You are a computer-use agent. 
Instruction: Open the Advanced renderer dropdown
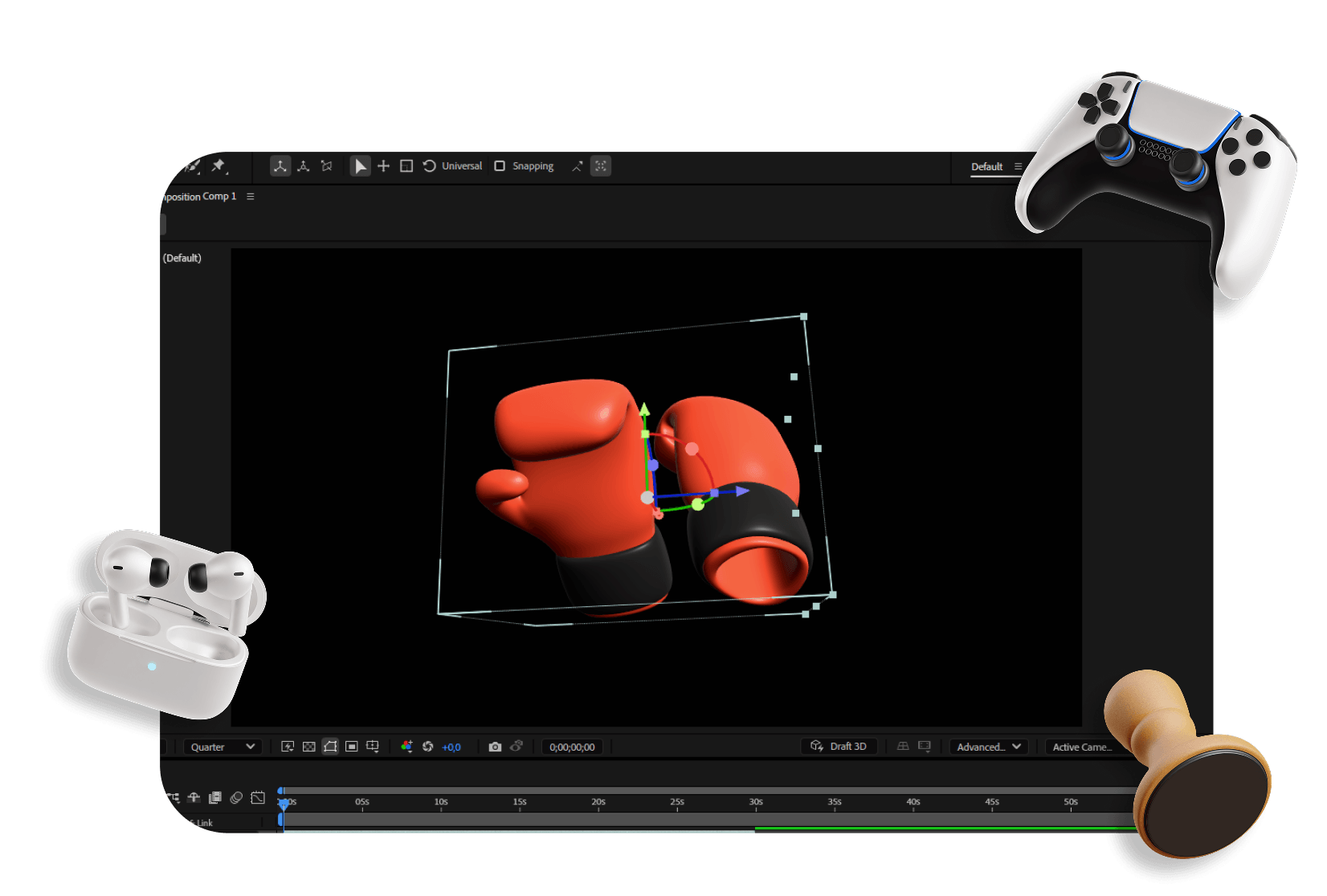click(x=988, y=747)
